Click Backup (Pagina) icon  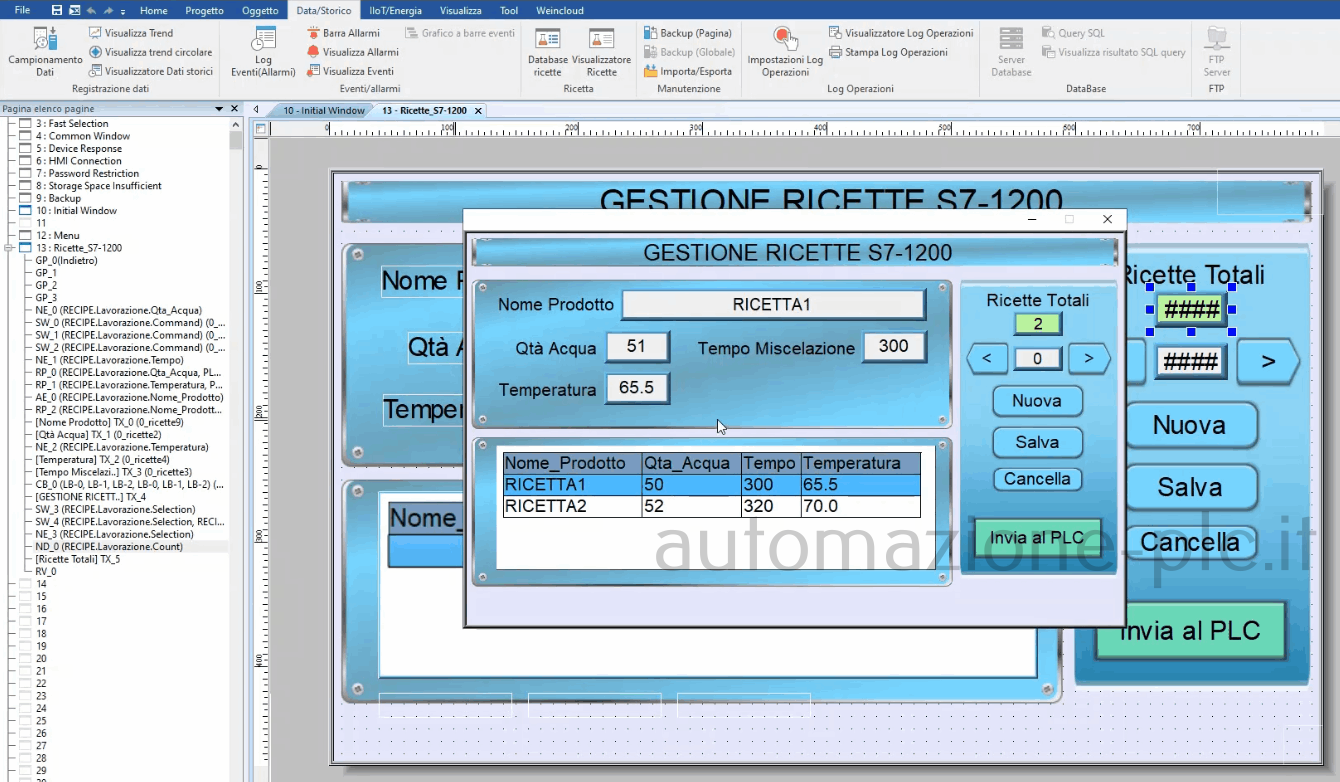[x=650, y=33]
